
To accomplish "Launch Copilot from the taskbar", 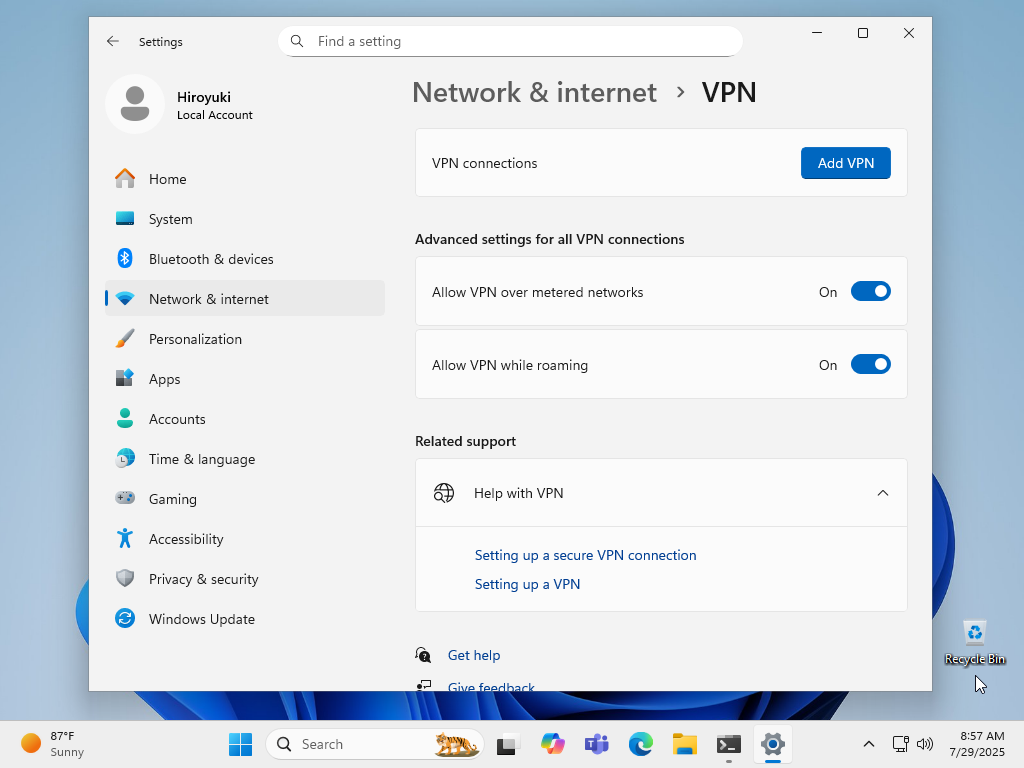I will tap(552, 744).
